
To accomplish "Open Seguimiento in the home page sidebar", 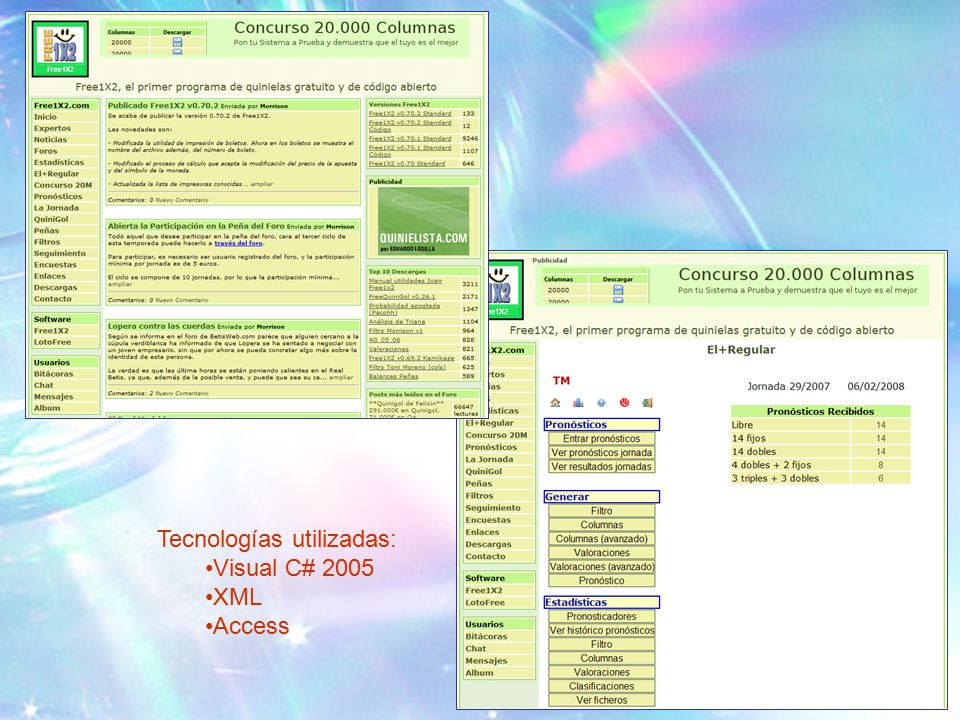I will [59, 253].
